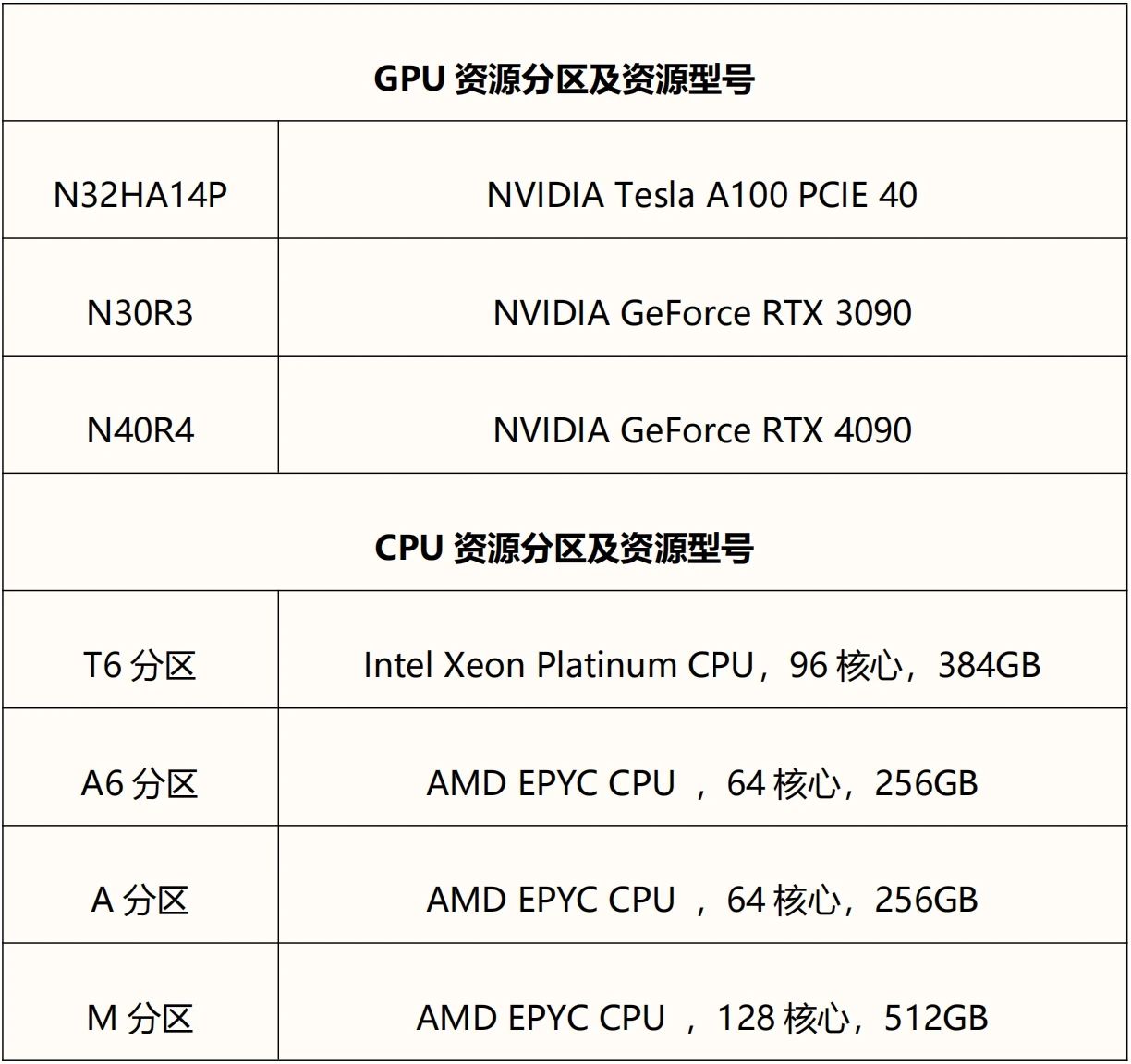The width and height of the screenshot is (1131, 1064).
Task: Click NVIDIA GeForce RTX 4090 text
Action: pyautogui.click(x=701, y=430)
